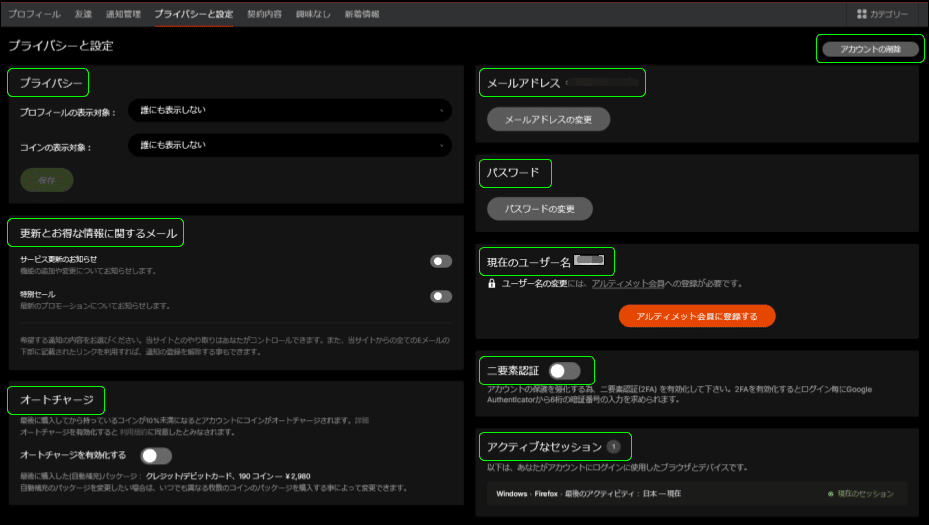The height and width of the screenshot is (525, 929).
Task: Open the カテゴリー grid icon menu
Action: [861, 14]
